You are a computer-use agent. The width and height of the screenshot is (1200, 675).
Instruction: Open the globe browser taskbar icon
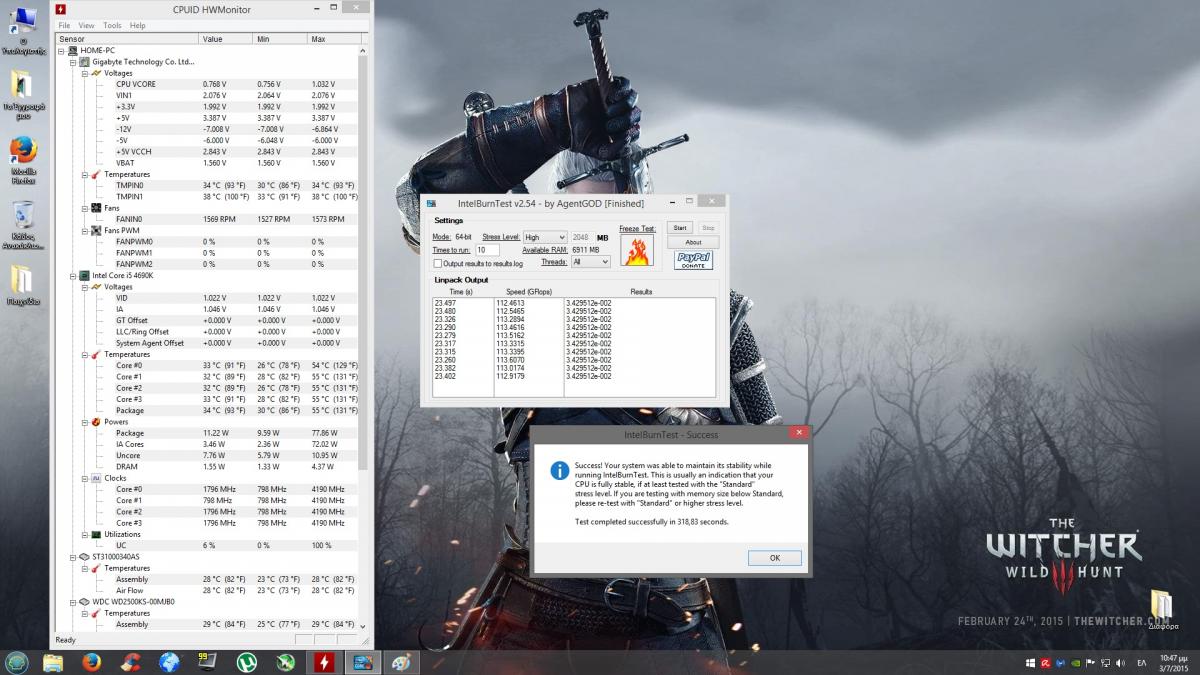click(x=169, y=662)
